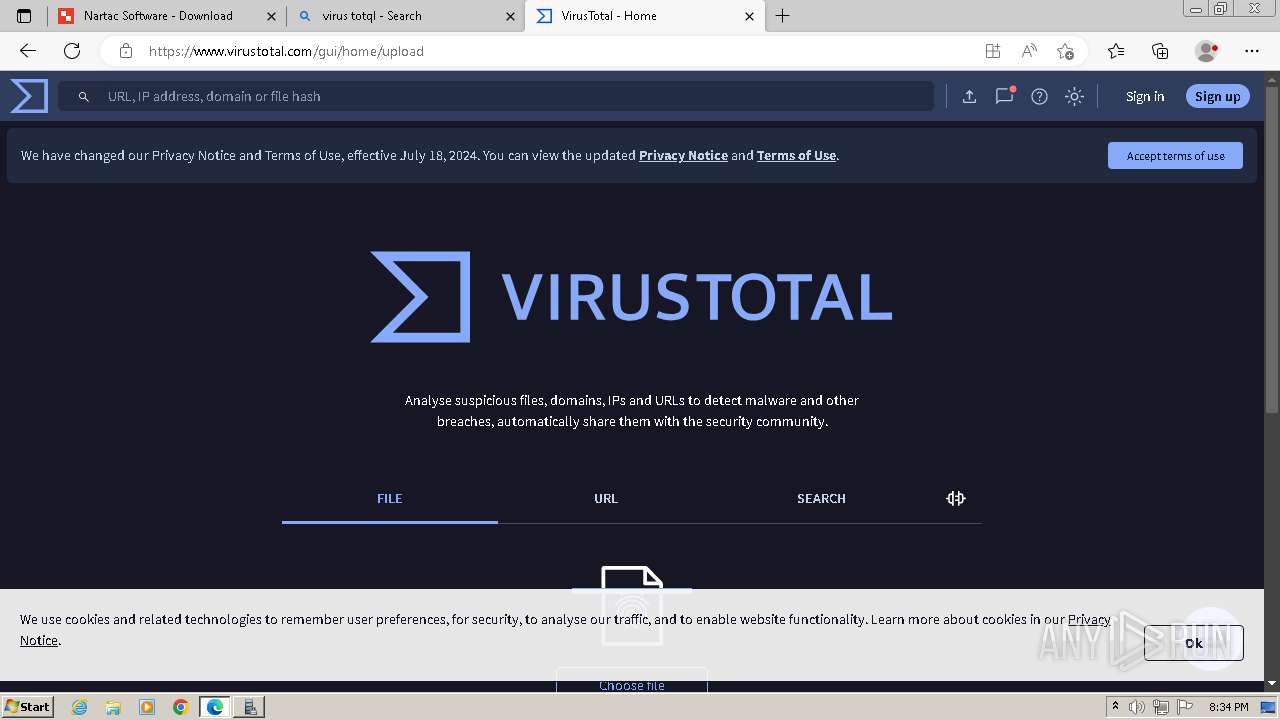
Task: Click the last taskbar application icon
Action: click(x=249, y=707)
